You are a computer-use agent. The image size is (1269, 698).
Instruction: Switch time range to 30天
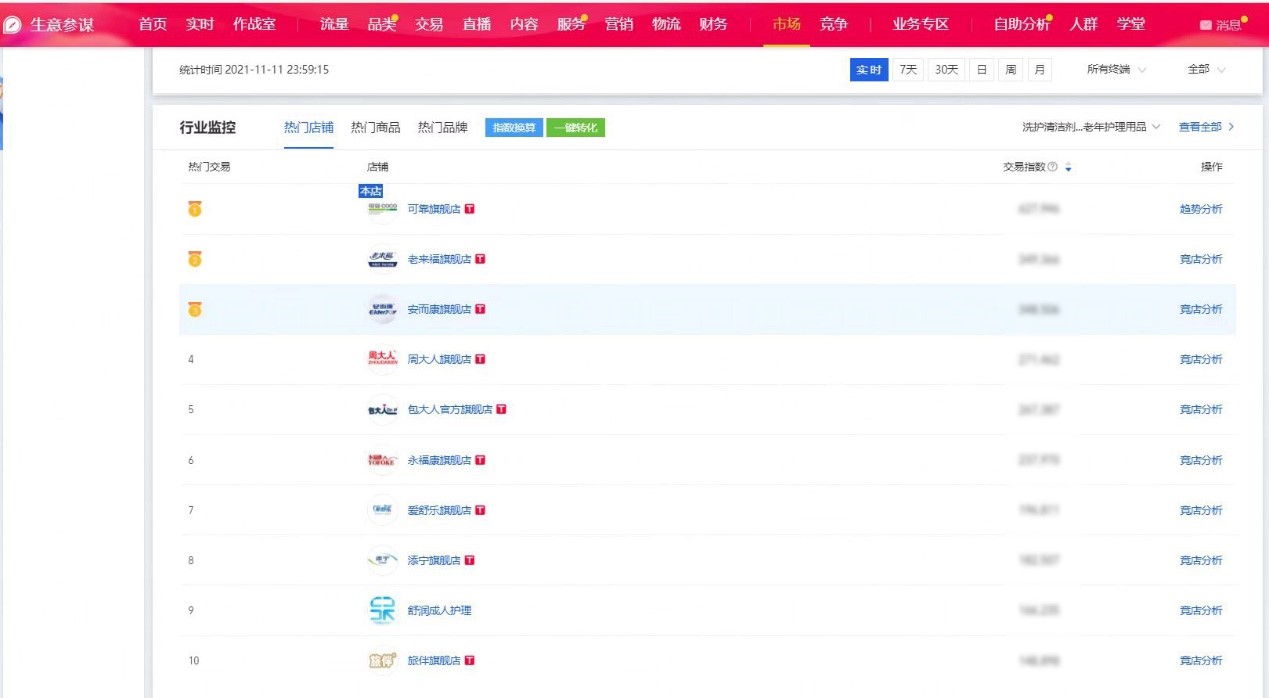pos(945,70)
